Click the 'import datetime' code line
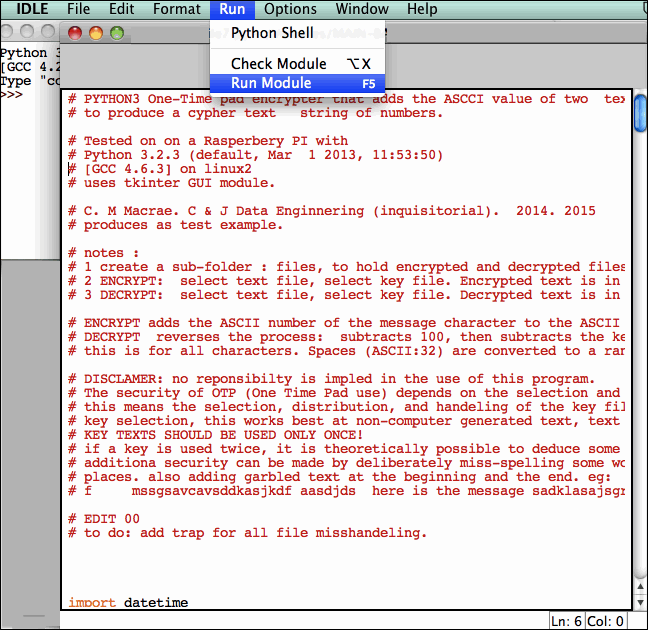 coord(128,602)
